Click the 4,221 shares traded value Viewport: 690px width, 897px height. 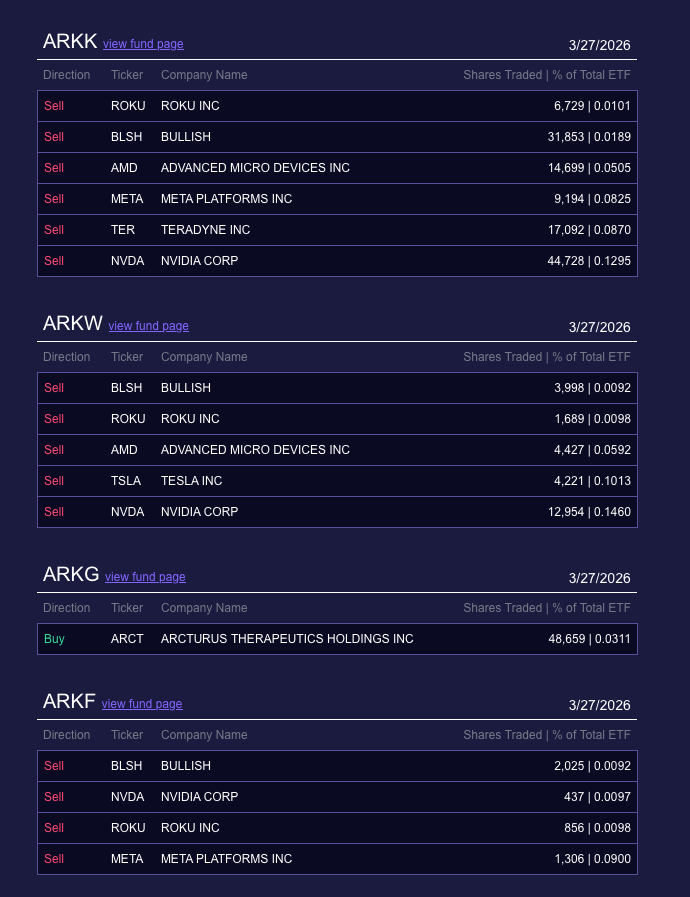(571, 481)
